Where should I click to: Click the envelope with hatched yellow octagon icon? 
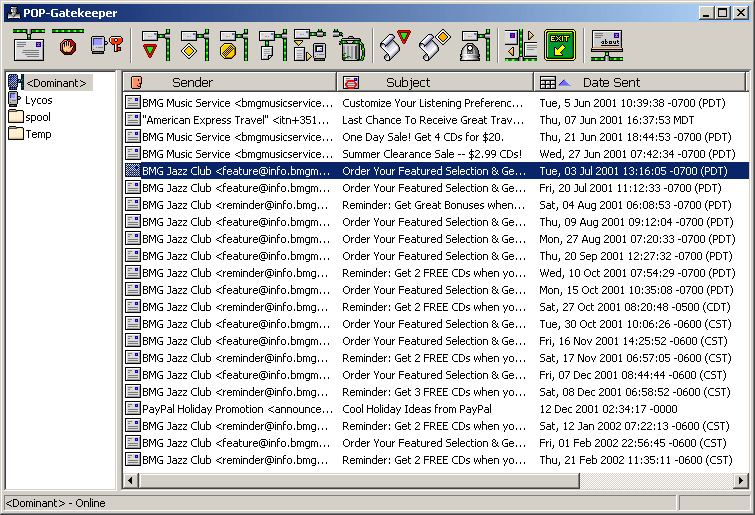coord(234,45)
